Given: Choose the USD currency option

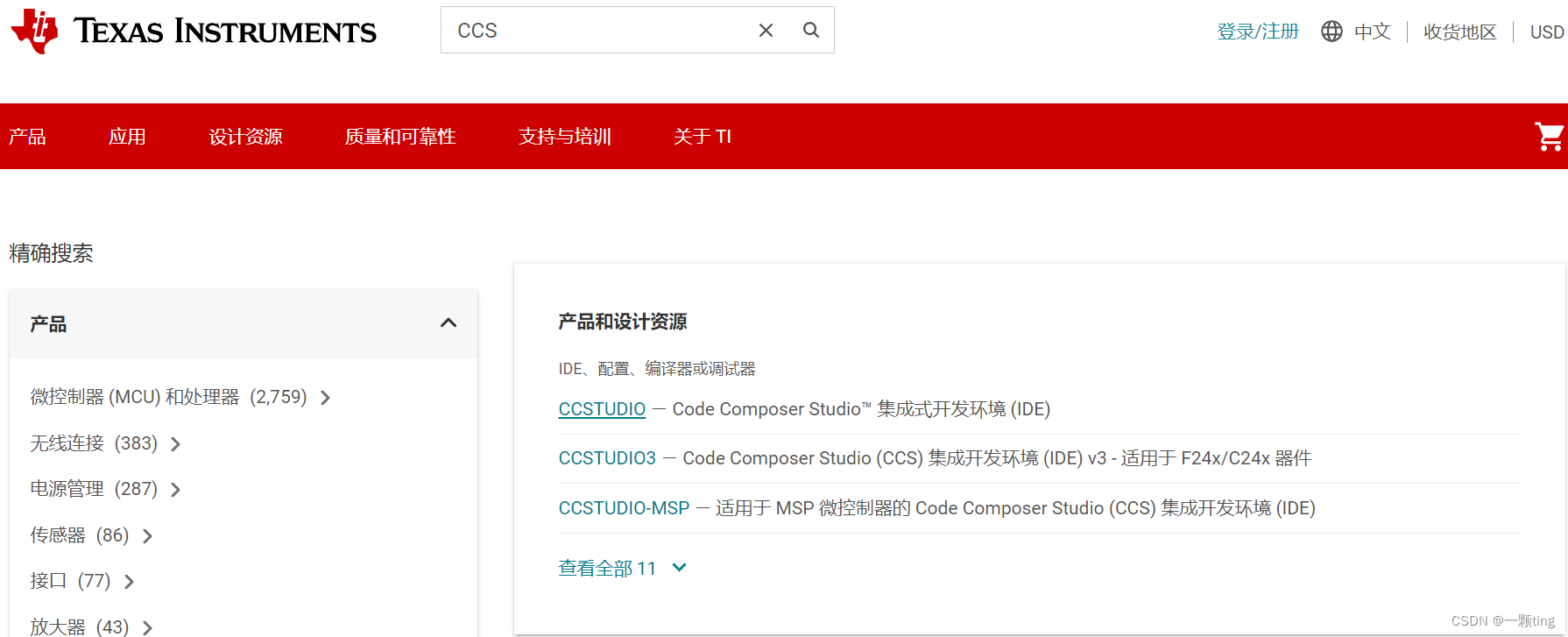Looking at the screenshot, I should [1547, 32].
